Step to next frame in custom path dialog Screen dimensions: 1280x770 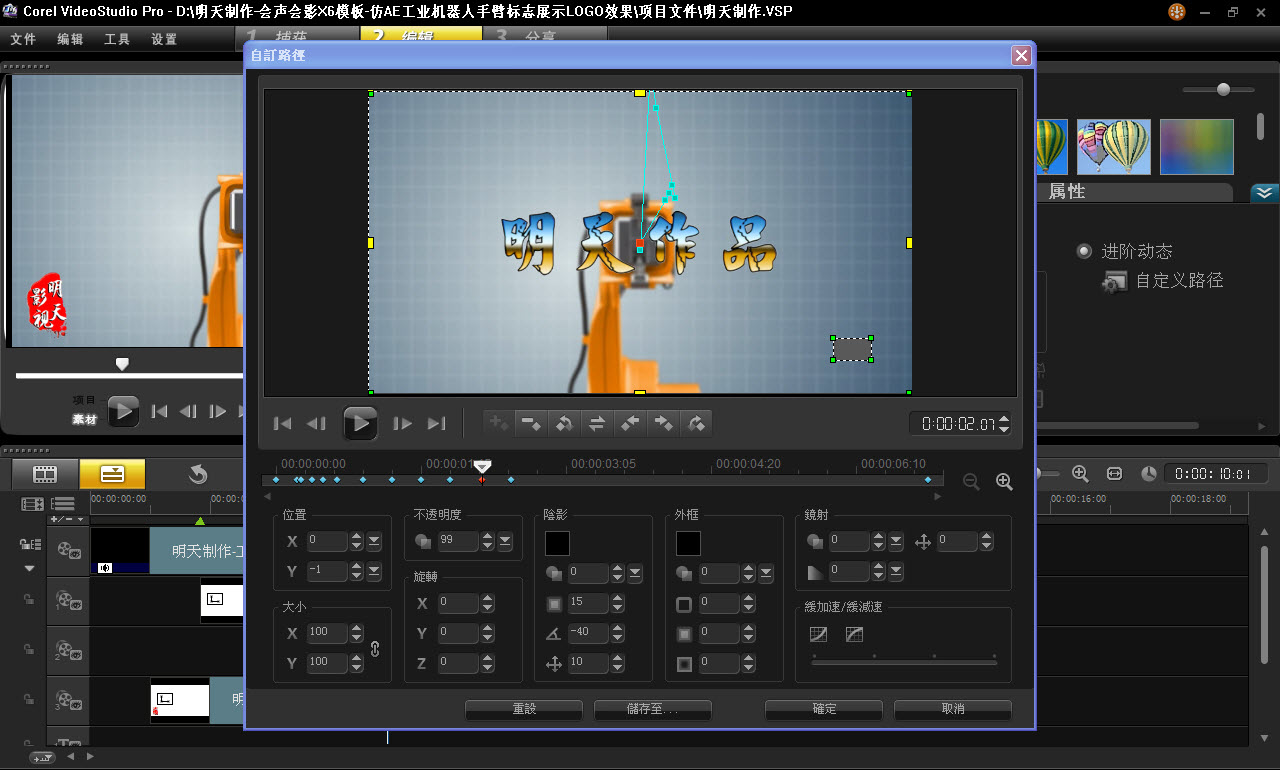[x=402, y=424]
